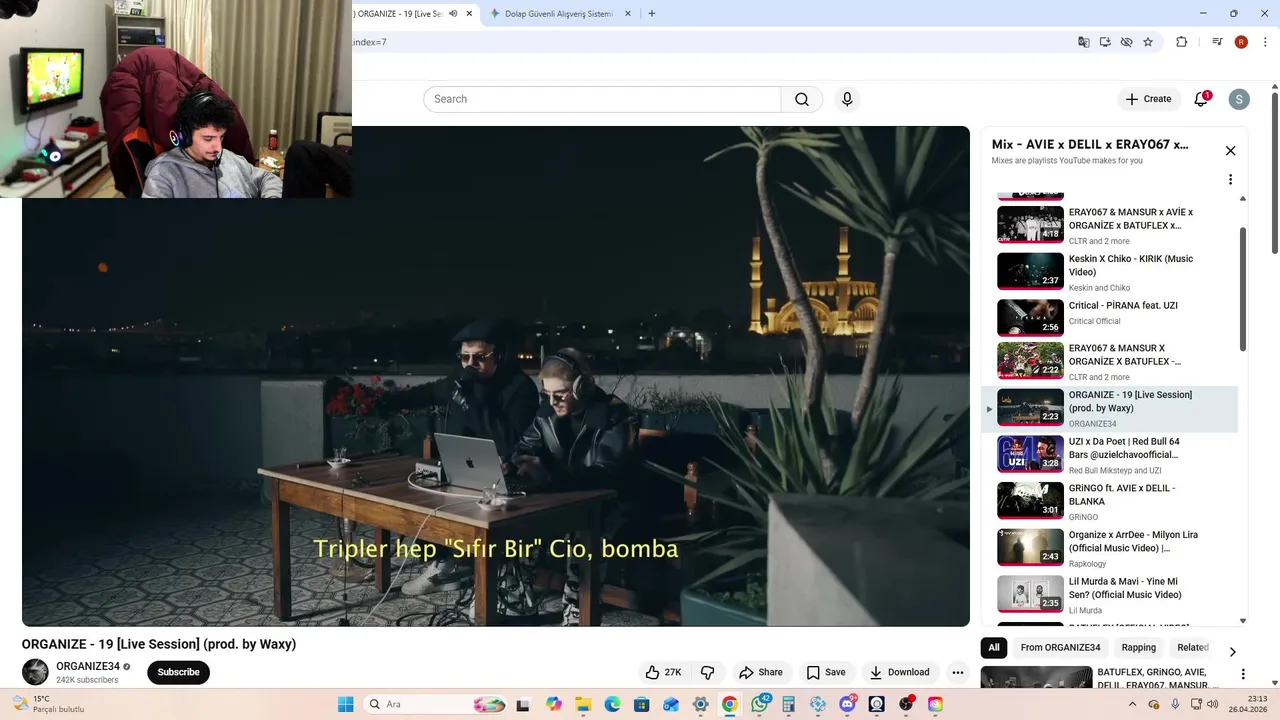The image size is (1280, 720).
Task: Play Organize x ArrDee - Milyon Lira
Action: click(1109, 547)
